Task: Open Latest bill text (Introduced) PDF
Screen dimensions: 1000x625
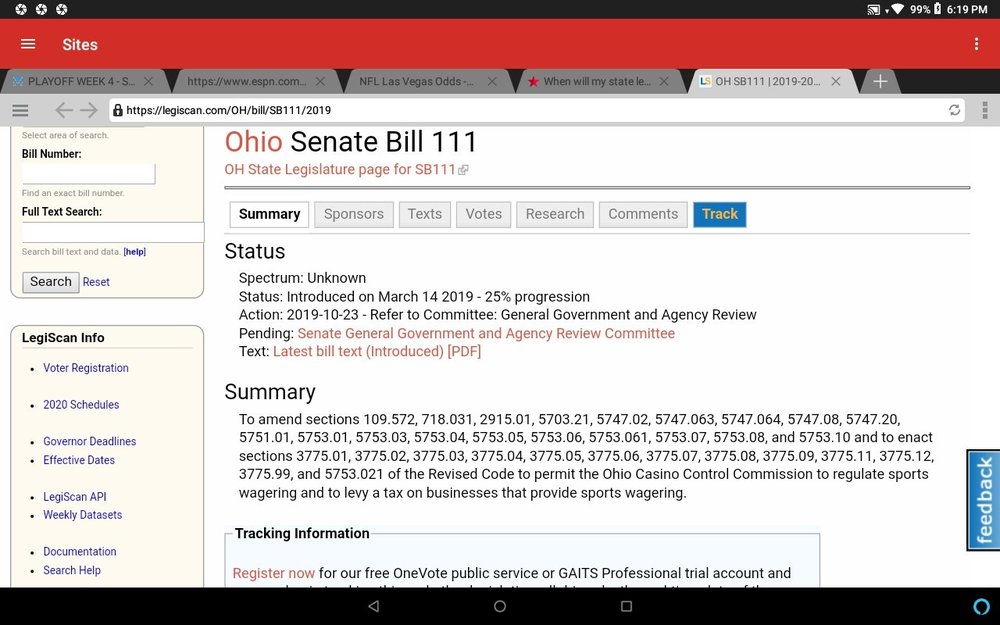Action: click(x=377, y=351)
